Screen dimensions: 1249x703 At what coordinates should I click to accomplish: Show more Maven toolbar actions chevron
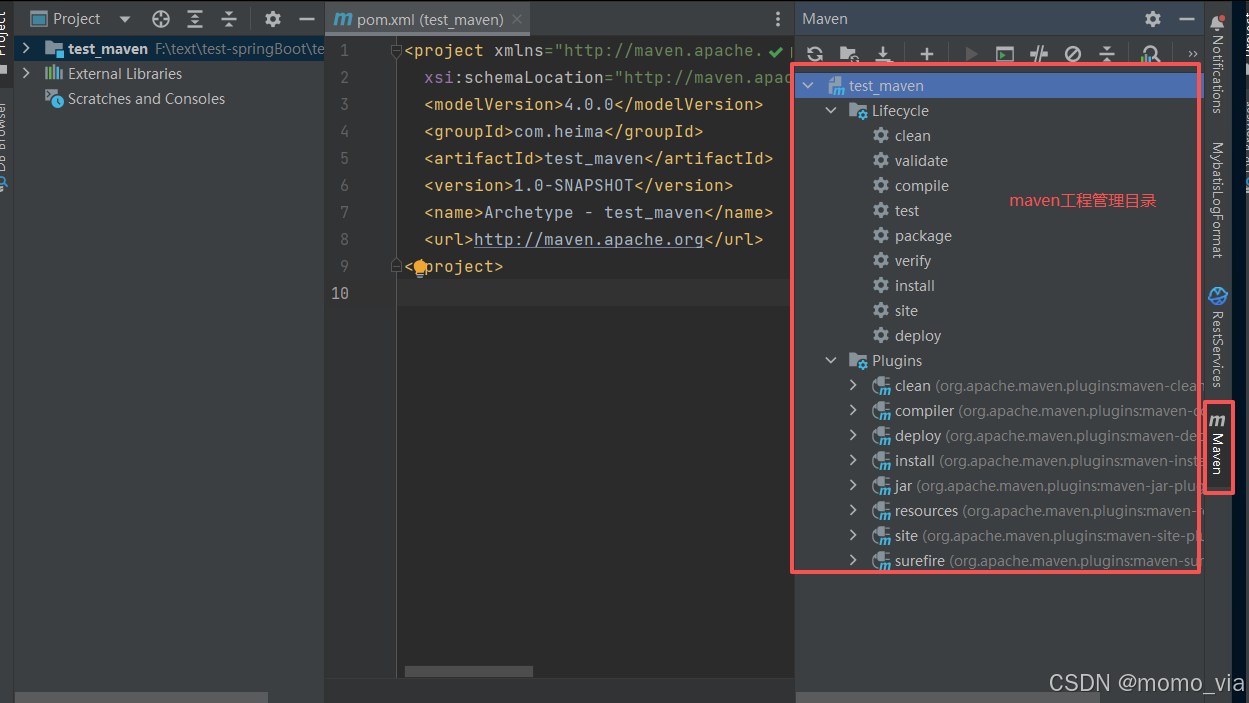[1192, 54]
